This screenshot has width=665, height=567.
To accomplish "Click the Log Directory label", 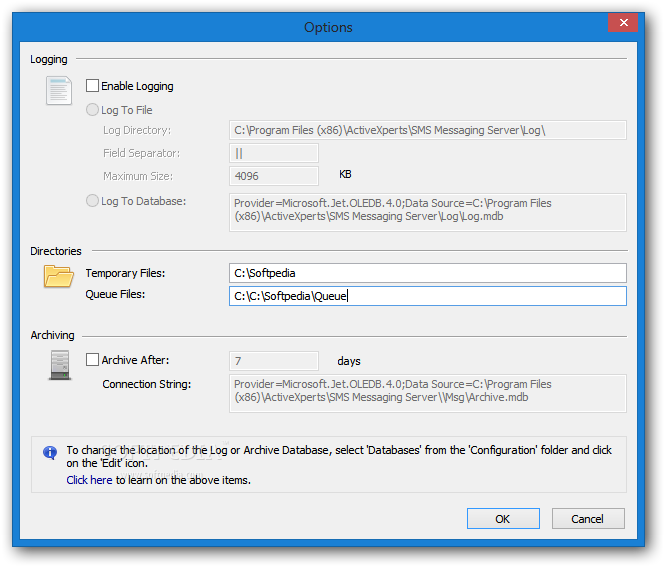I will click(x=137, y=130).
